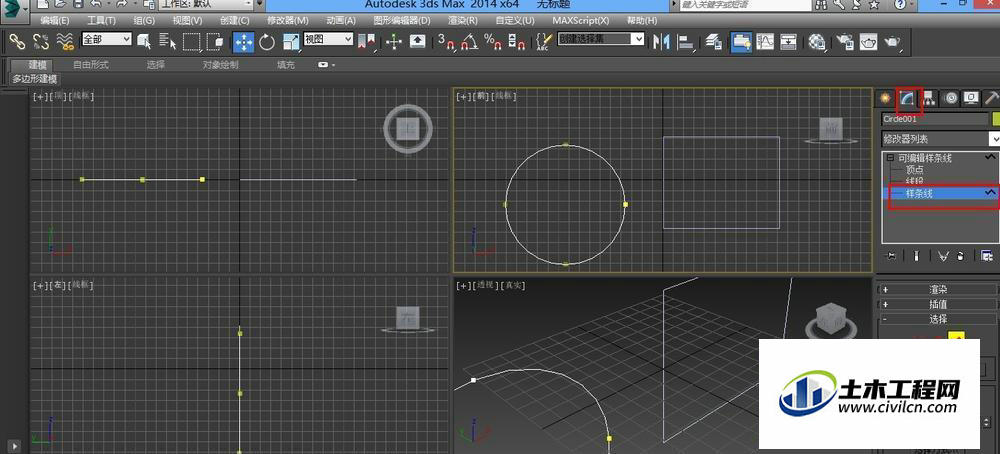Click the 多边形建模 panel button
Screen dimensions: 1000x454
(x=35, y=79)
